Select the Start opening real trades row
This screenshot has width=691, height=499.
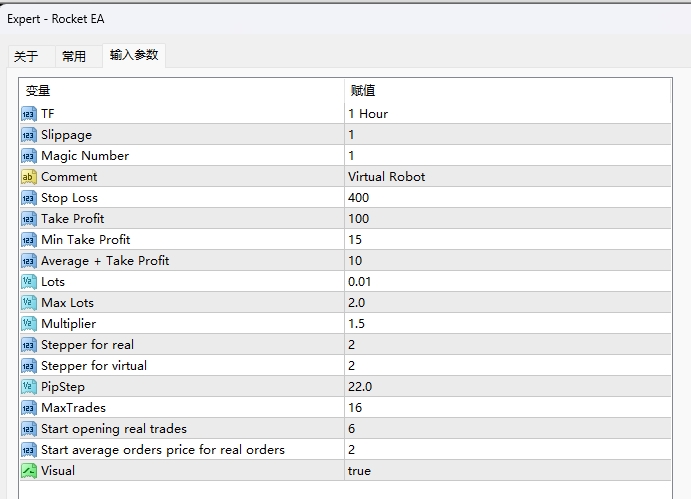[x=114, y=429]
